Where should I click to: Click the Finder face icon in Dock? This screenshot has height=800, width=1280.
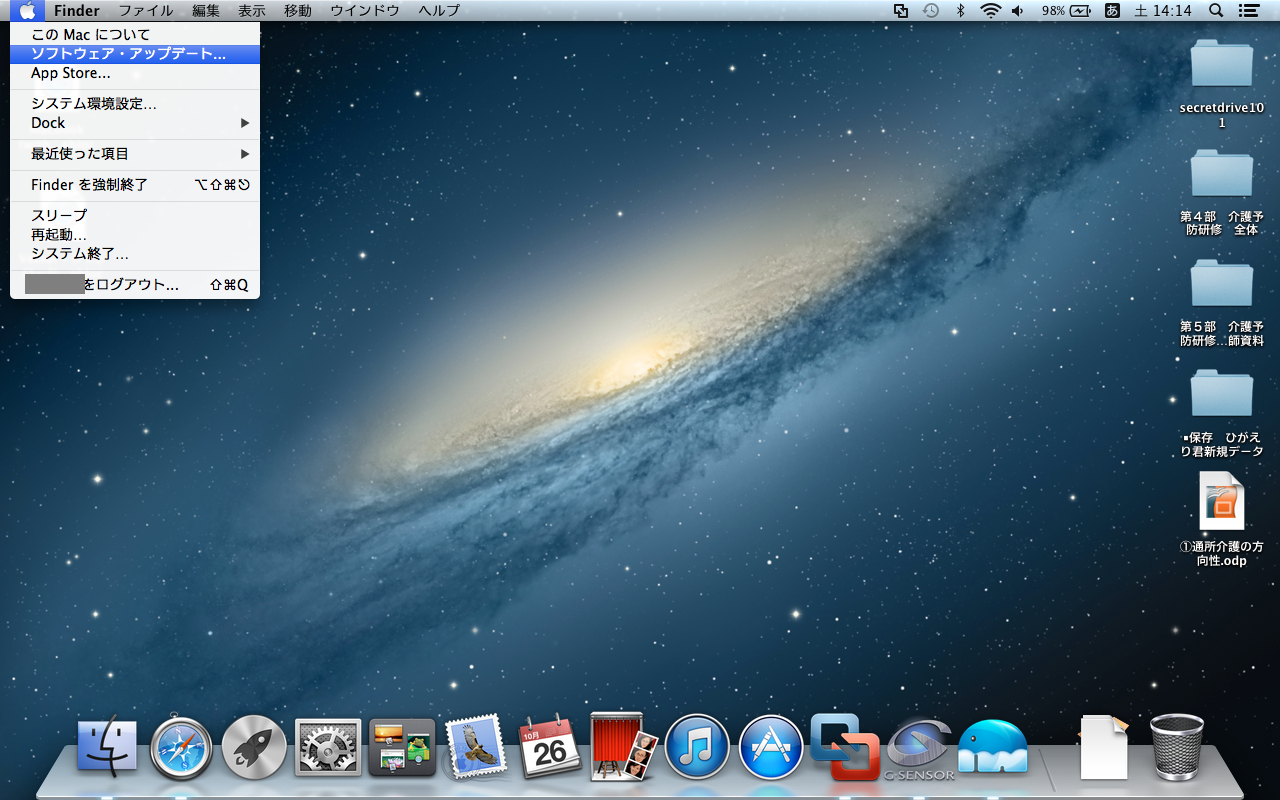tap(107, 748)
